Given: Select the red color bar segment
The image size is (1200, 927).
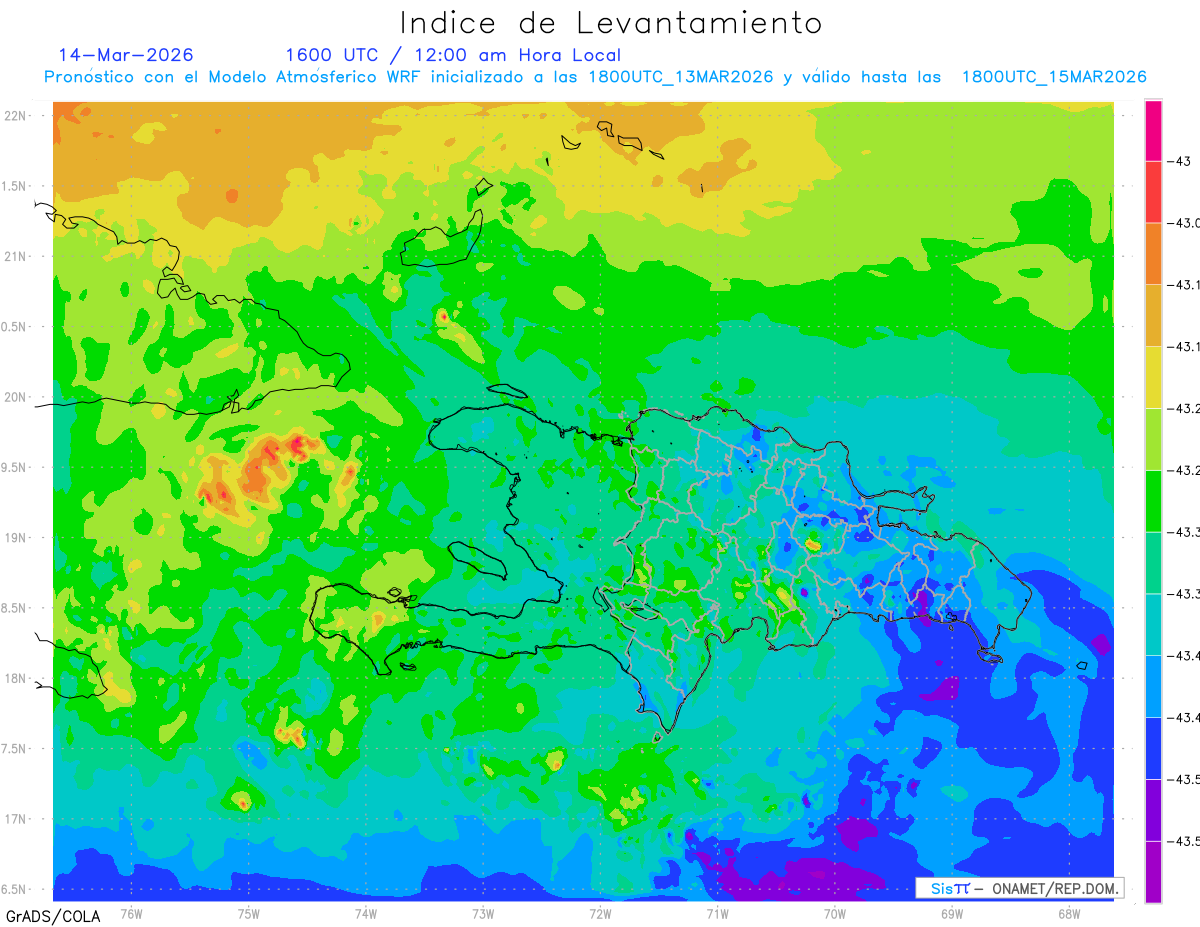Looking at the screenshot, I should click(x=1153, y=191).
